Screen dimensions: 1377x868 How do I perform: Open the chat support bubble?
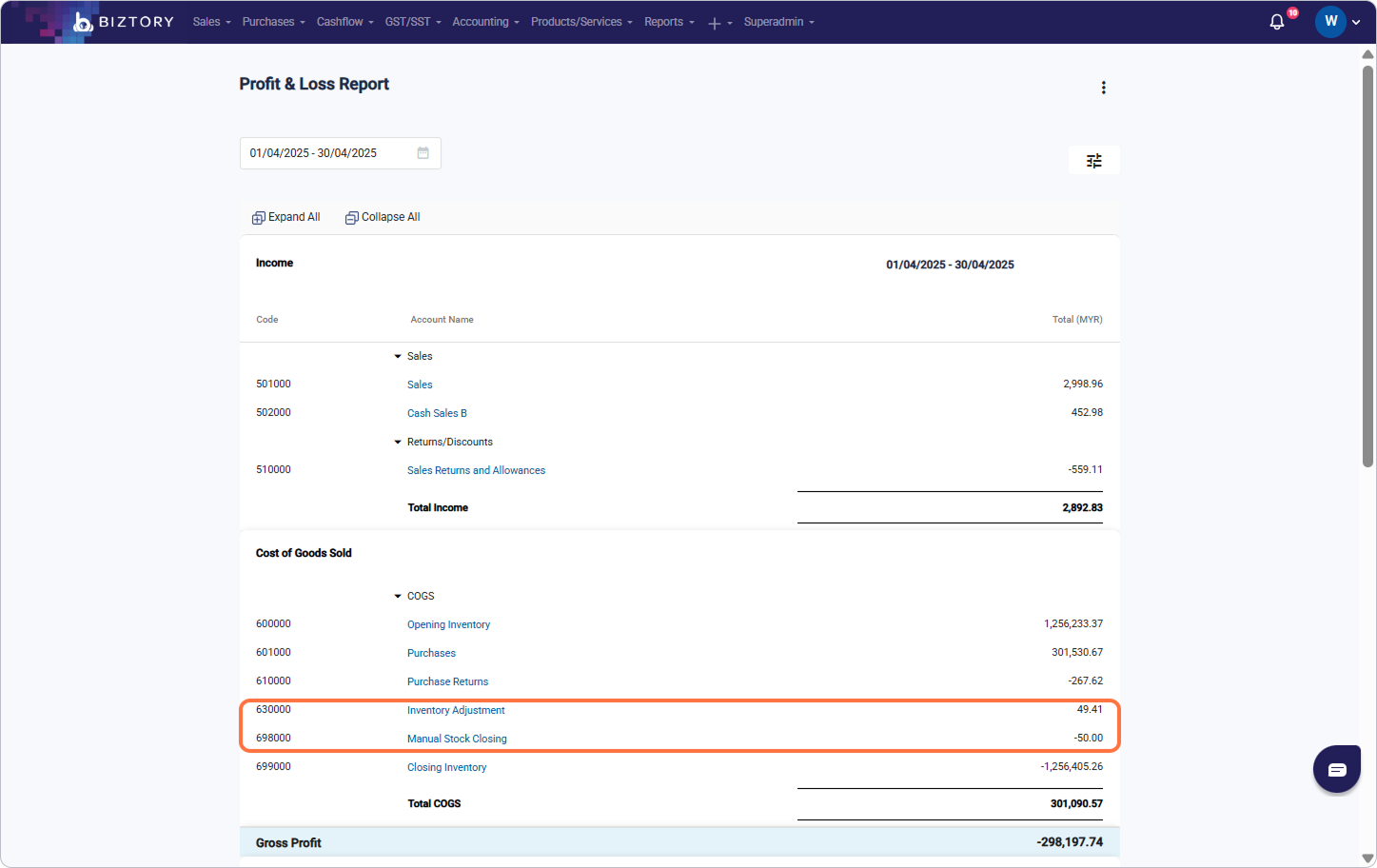pos(1337,769)
